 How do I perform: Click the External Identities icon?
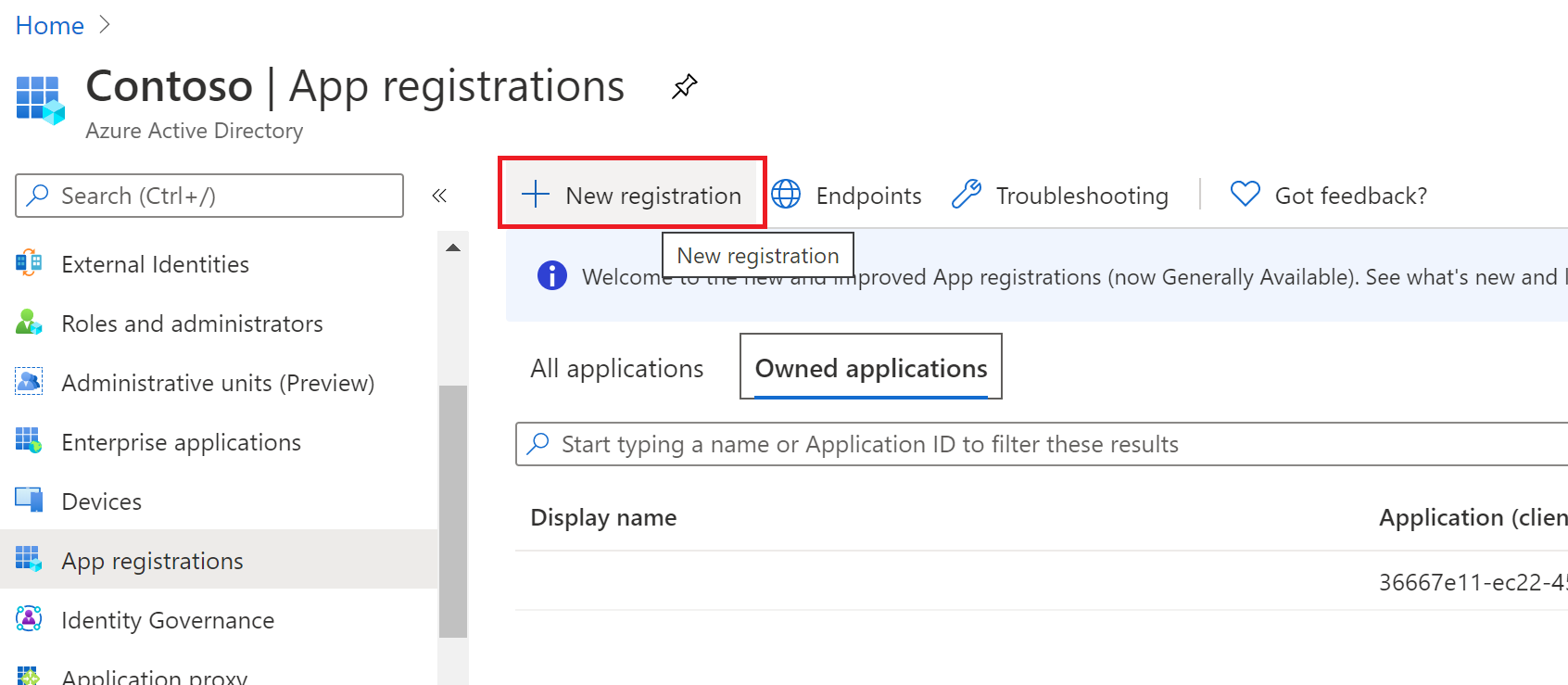[x=29, y=264]
